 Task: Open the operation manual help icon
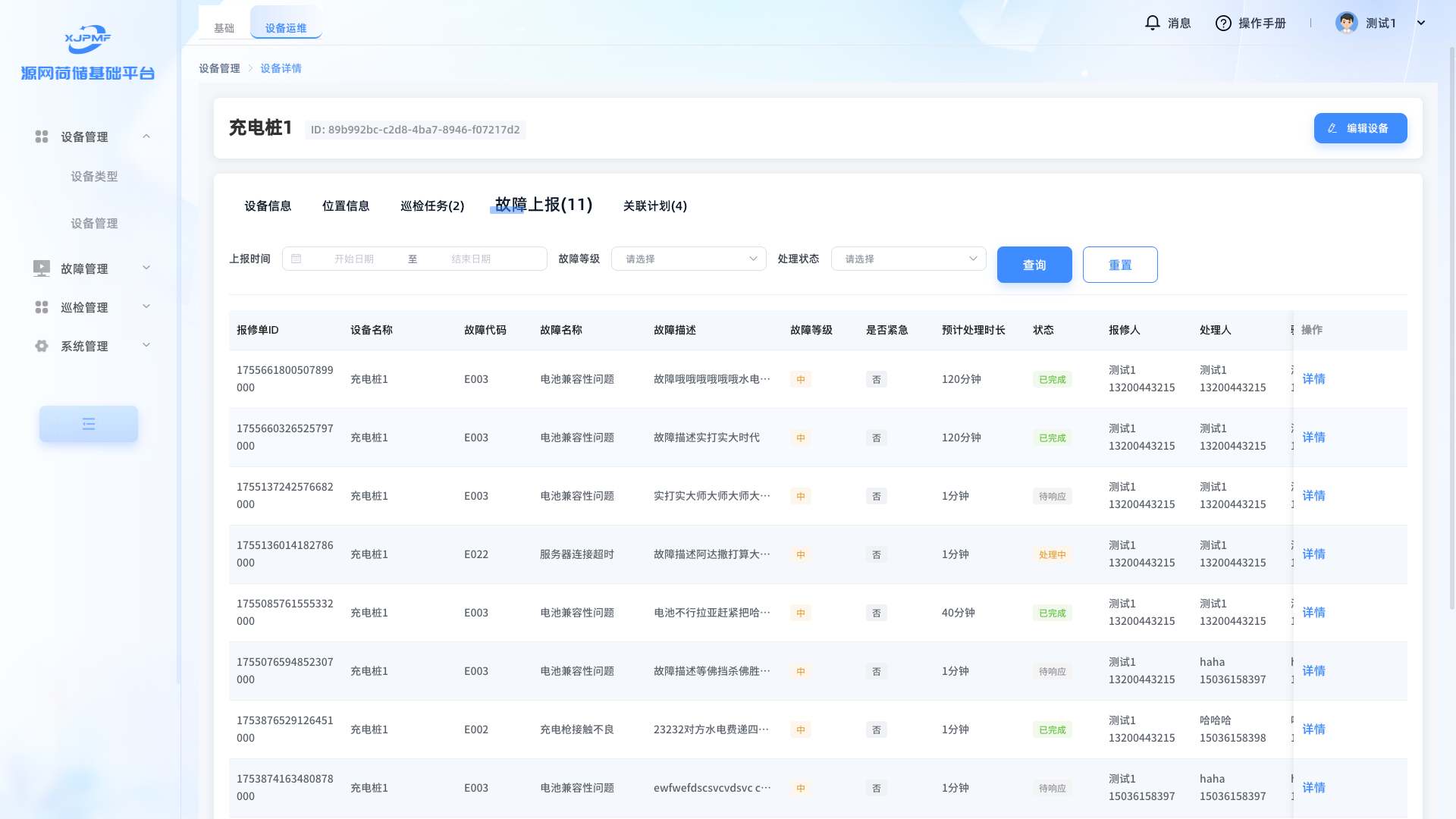pos(1222,23)
